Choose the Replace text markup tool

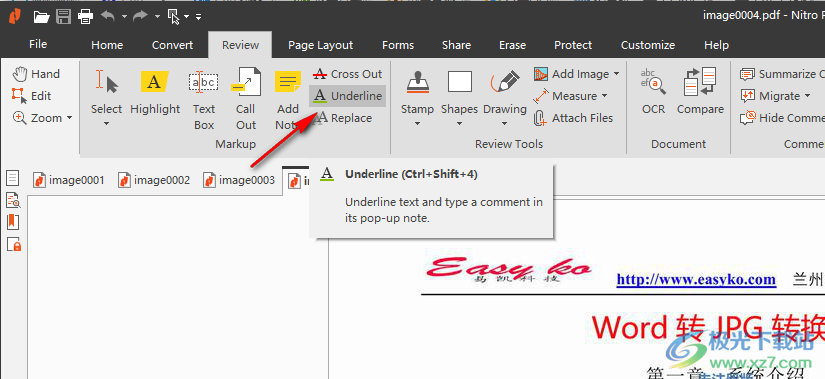coord(343,118)
